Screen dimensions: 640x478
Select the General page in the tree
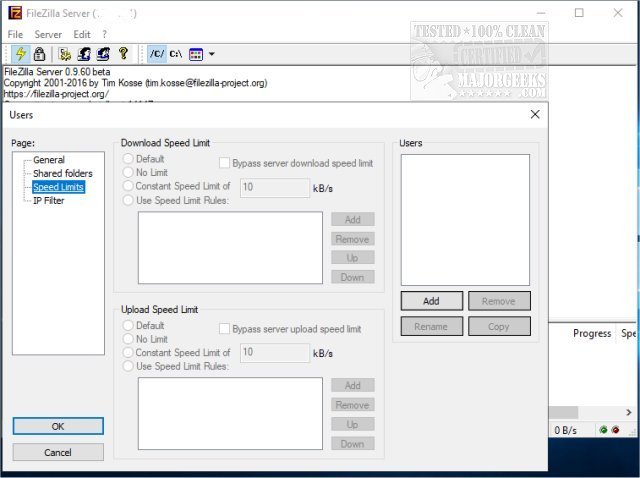49,160
